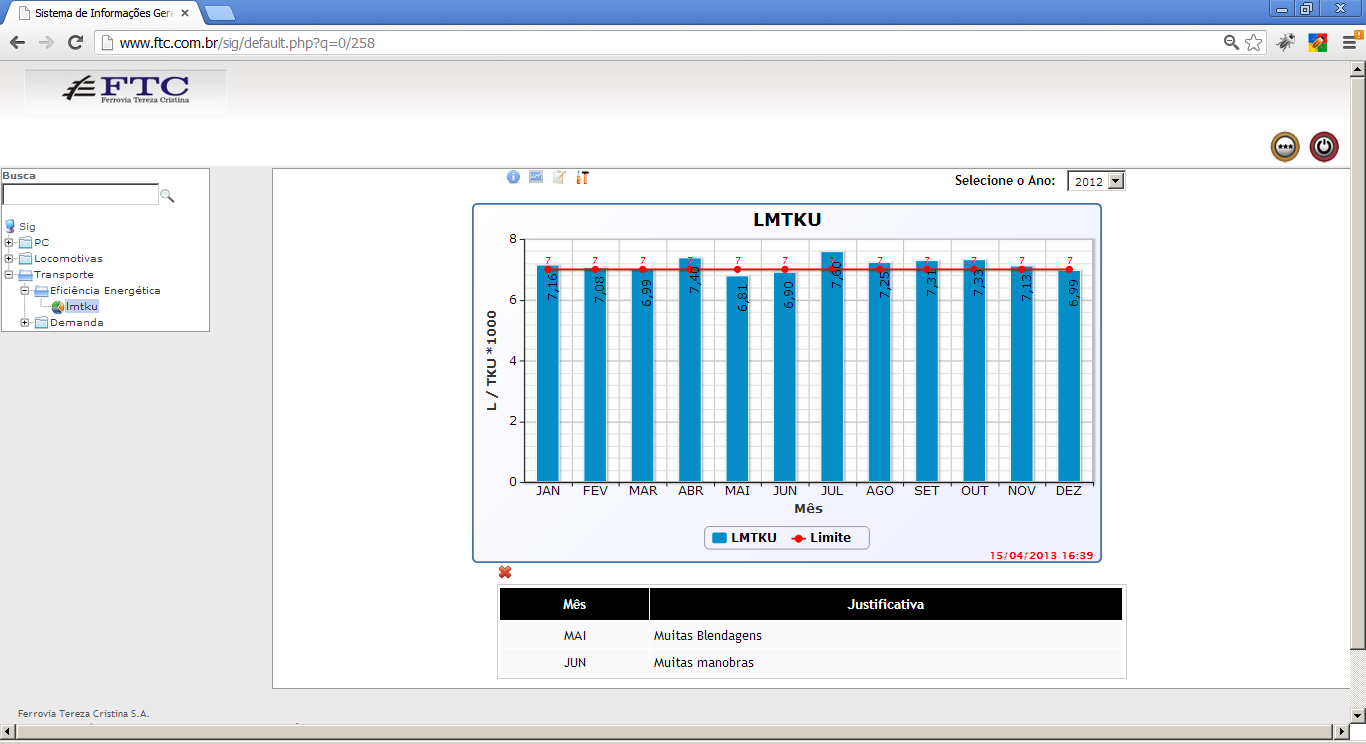Click the zoom magnifier icon in address bar
The image size is (1366, 744).
tap(1232, 42)
